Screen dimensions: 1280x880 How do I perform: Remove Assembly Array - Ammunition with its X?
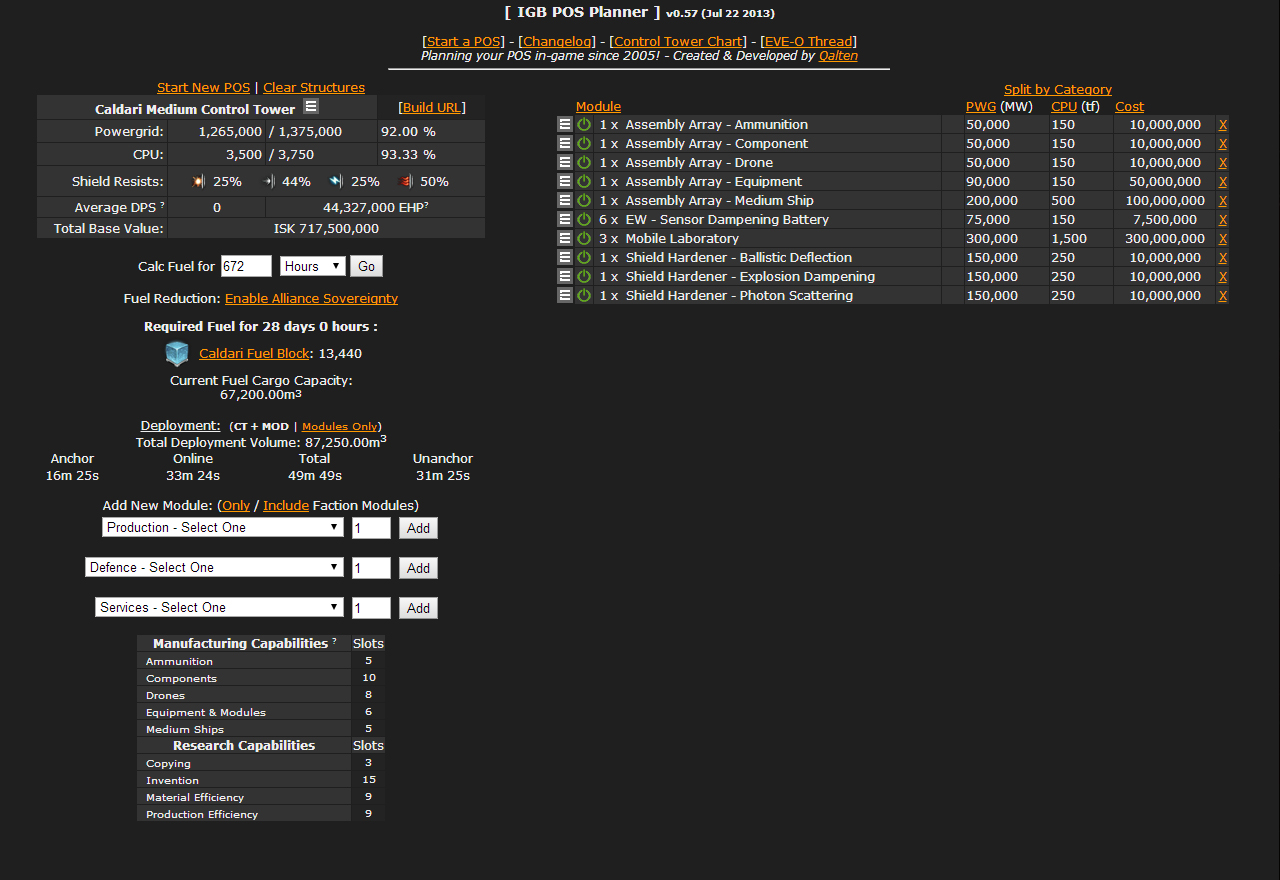(1222, 125)
